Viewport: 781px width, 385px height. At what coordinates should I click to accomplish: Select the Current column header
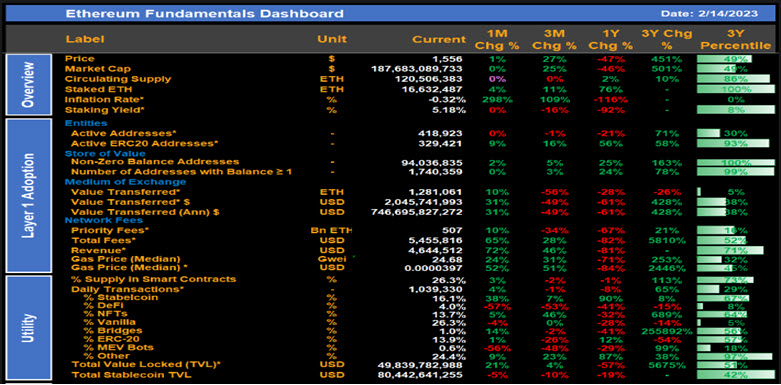[439, 39]
